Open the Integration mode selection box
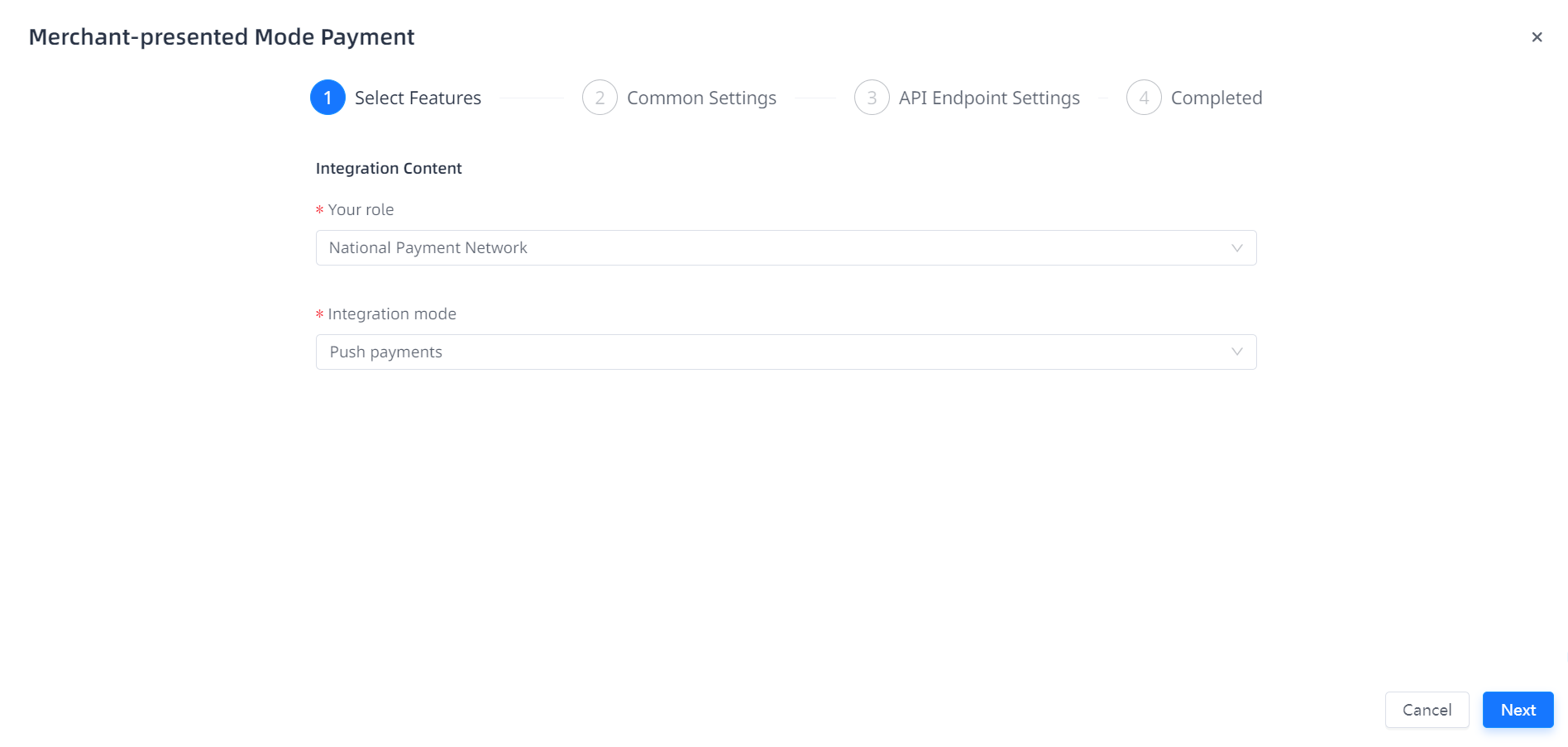This screenshot has width=1568, height=747. point(769,352)
